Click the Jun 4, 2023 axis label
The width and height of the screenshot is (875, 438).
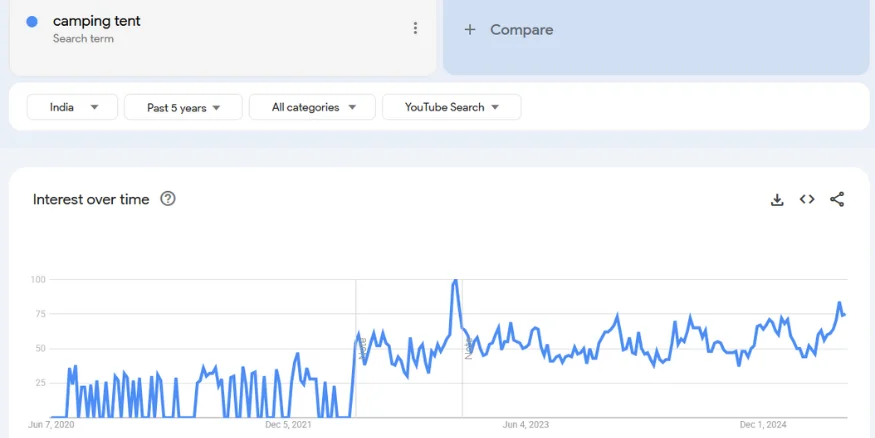coord(526,425)
